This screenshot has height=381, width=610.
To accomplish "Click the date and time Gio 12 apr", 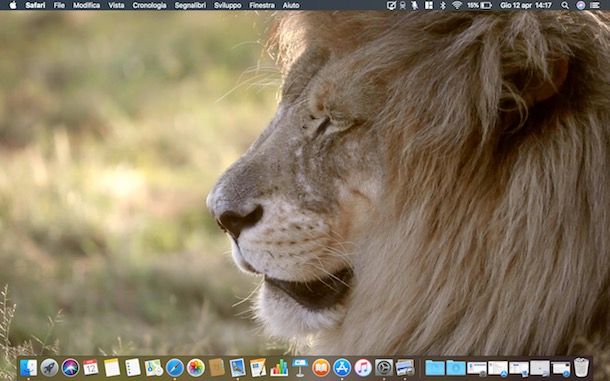I will (x=526, y=5).
